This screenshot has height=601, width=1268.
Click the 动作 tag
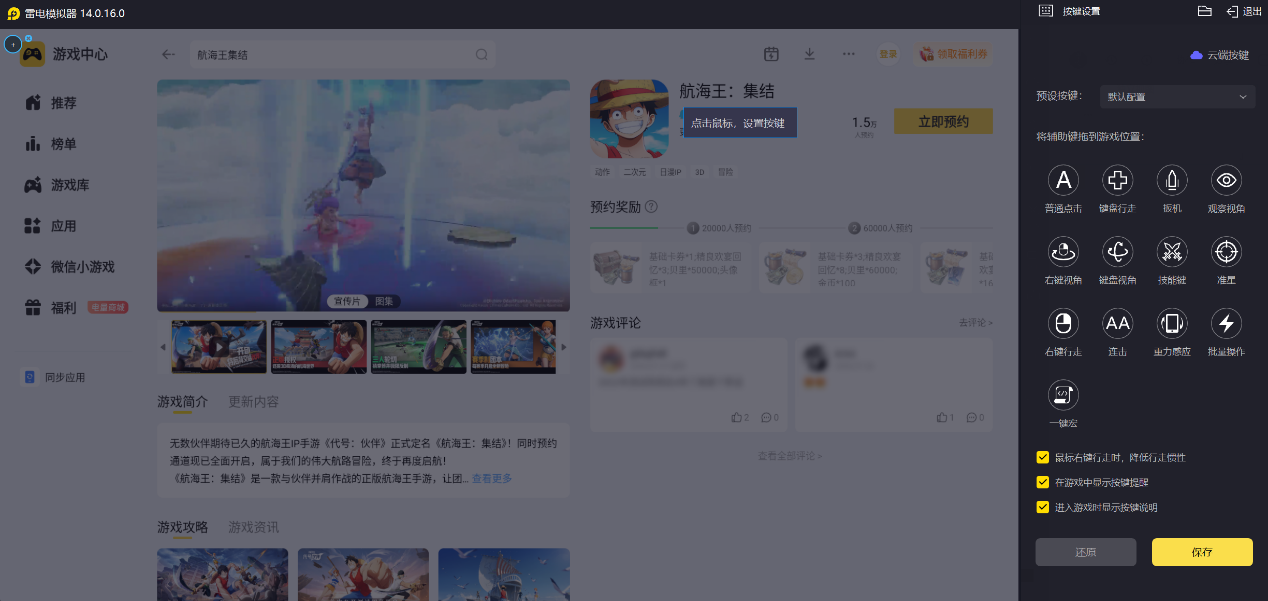tap(603, 172)
